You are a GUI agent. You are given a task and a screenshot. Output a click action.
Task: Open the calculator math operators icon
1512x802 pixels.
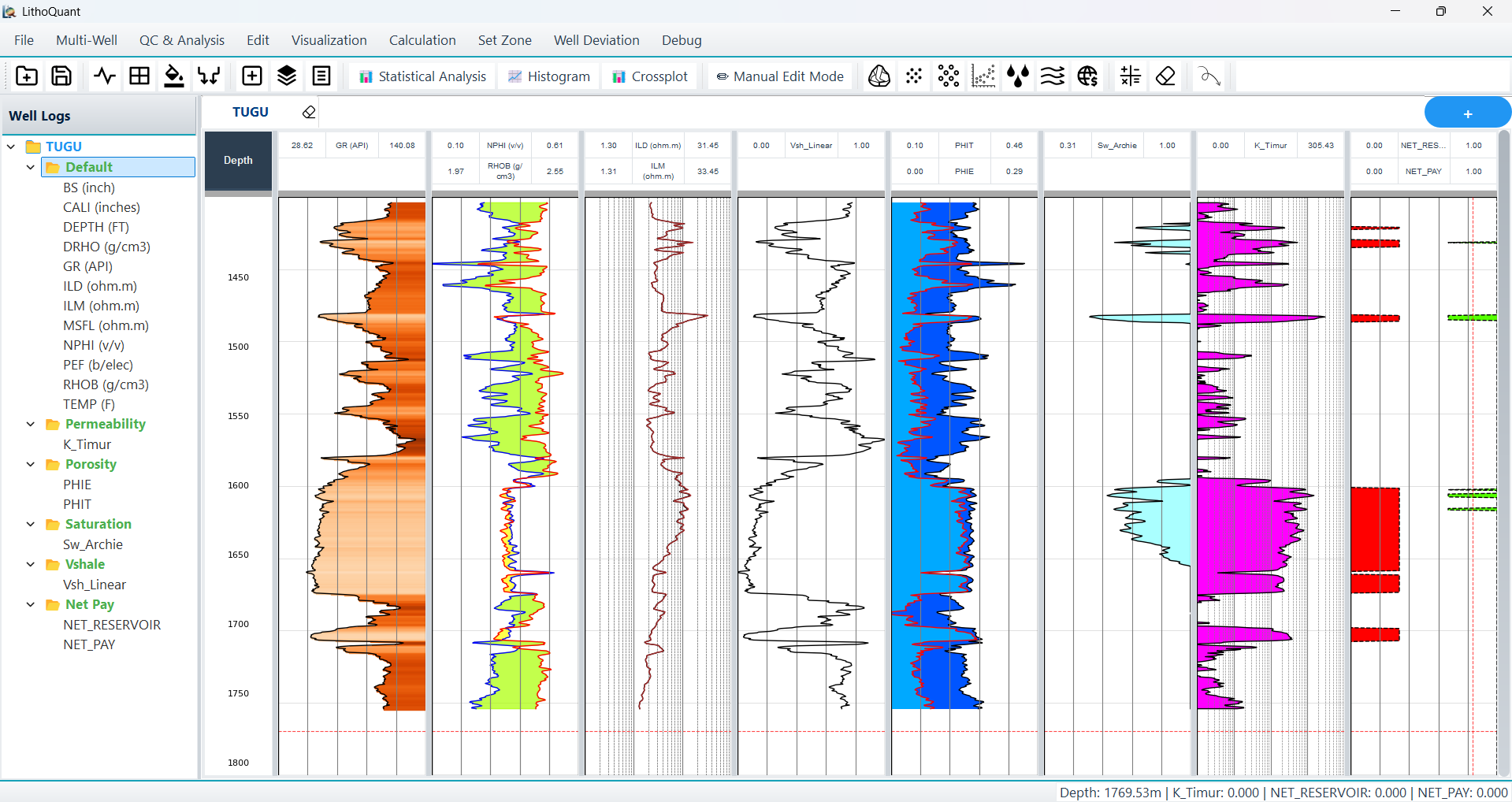pos(1130,76)
